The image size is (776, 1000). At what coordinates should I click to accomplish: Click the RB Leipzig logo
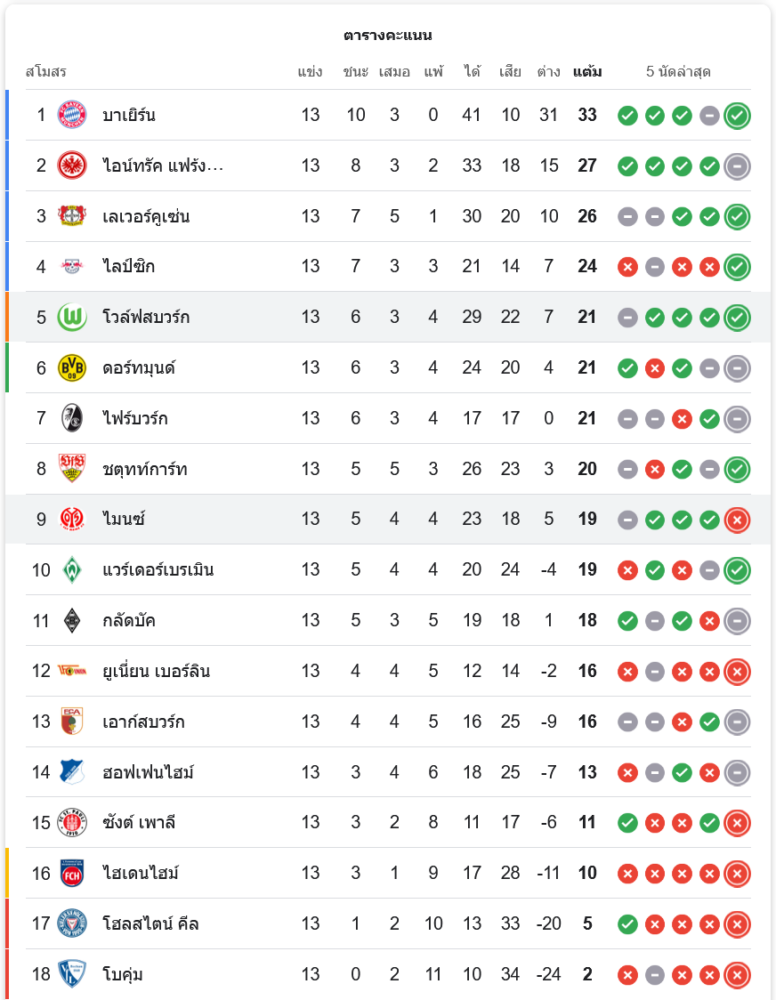(x=72, y=266)
